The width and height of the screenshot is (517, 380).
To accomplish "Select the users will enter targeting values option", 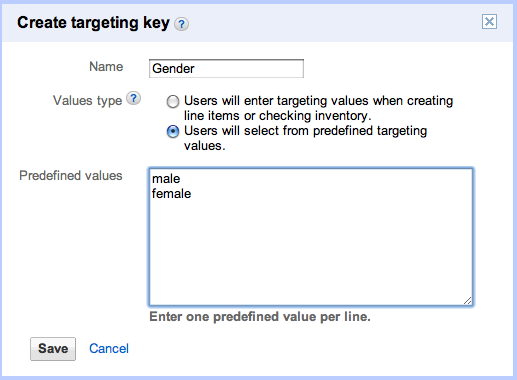I will click(x=173, y=102).
